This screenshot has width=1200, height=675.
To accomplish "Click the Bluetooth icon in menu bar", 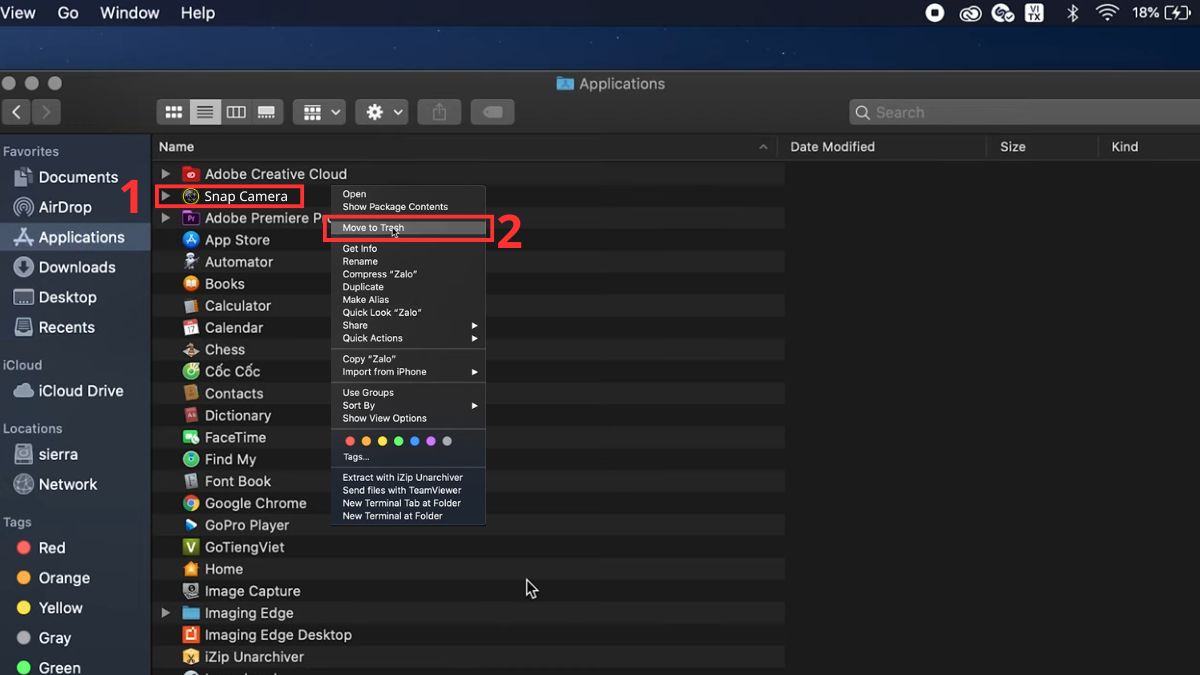I will coord(1071,13).
